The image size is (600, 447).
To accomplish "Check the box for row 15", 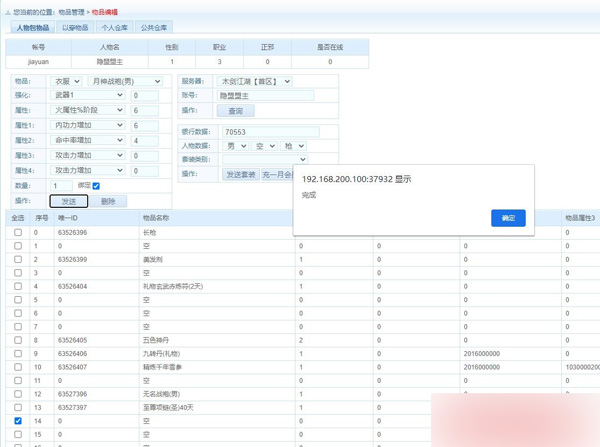I will coord(18,434).
